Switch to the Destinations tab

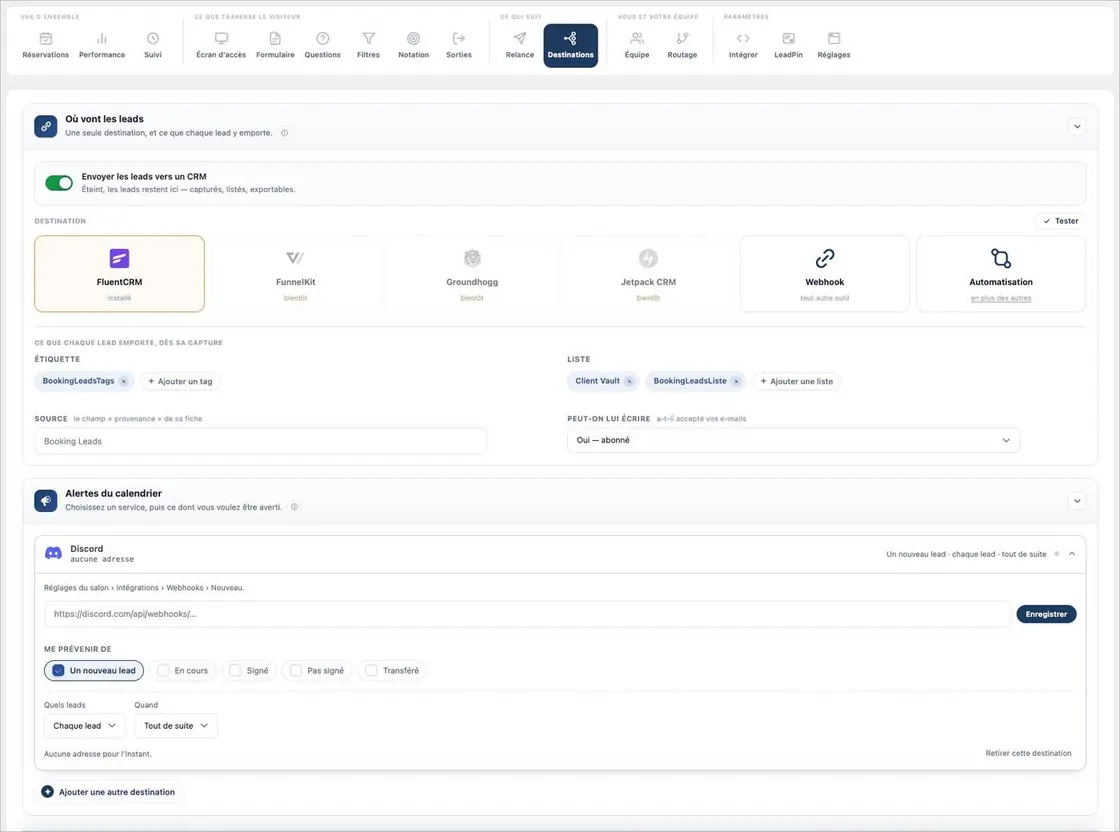[571, 46]
